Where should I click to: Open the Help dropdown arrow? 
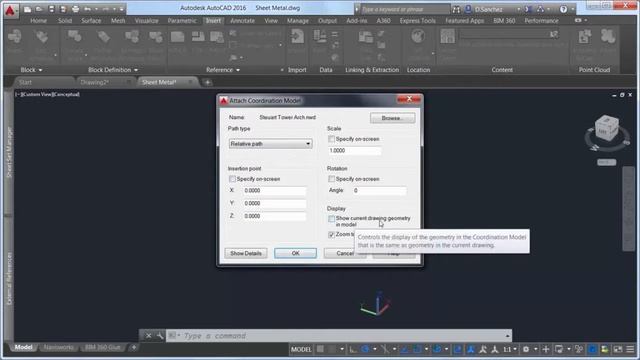click(572, 9)
